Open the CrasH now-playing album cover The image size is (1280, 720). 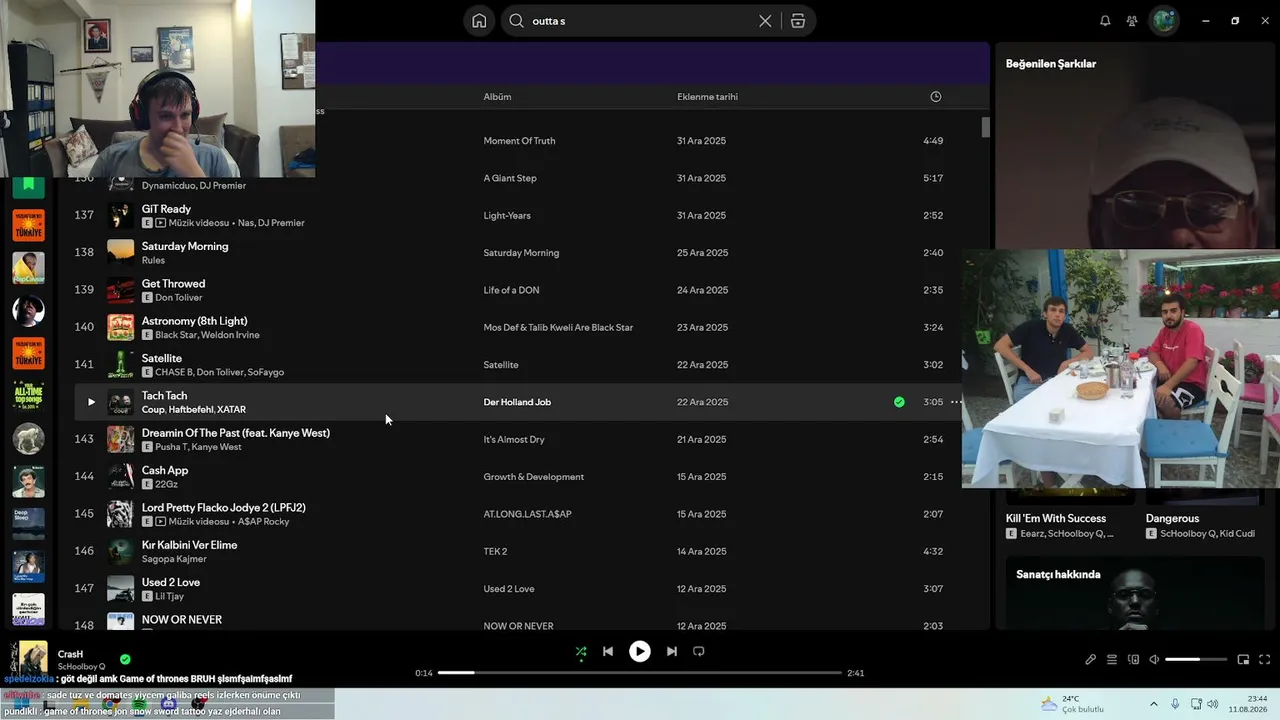(x=28, y=659)
